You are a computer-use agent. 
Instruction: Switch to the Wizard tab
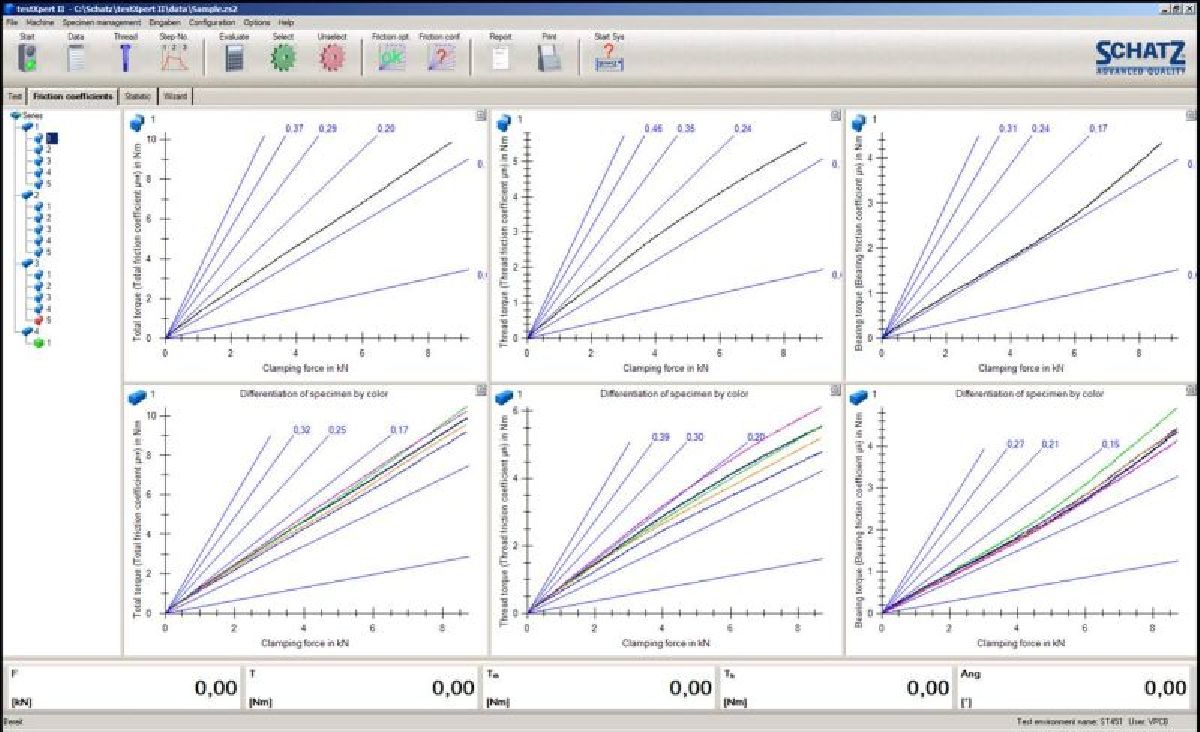174,96
